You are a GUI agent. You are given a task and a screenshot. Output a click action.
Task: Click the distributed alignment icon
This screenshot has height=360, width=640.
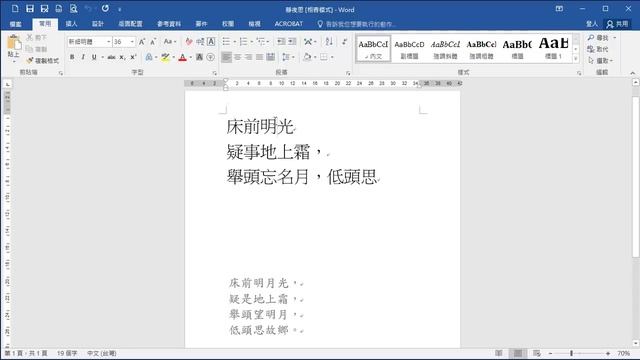[x=270, y=57]
